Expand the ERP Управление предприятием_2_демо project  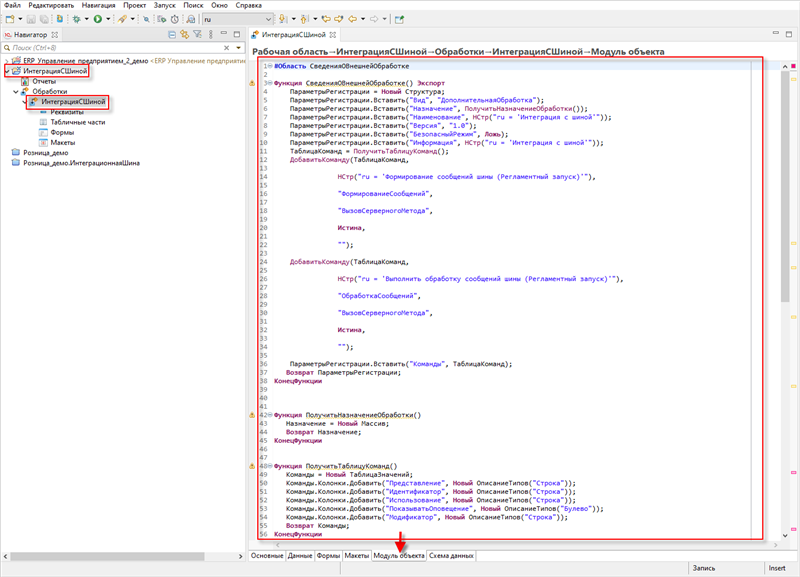[6, 60]
